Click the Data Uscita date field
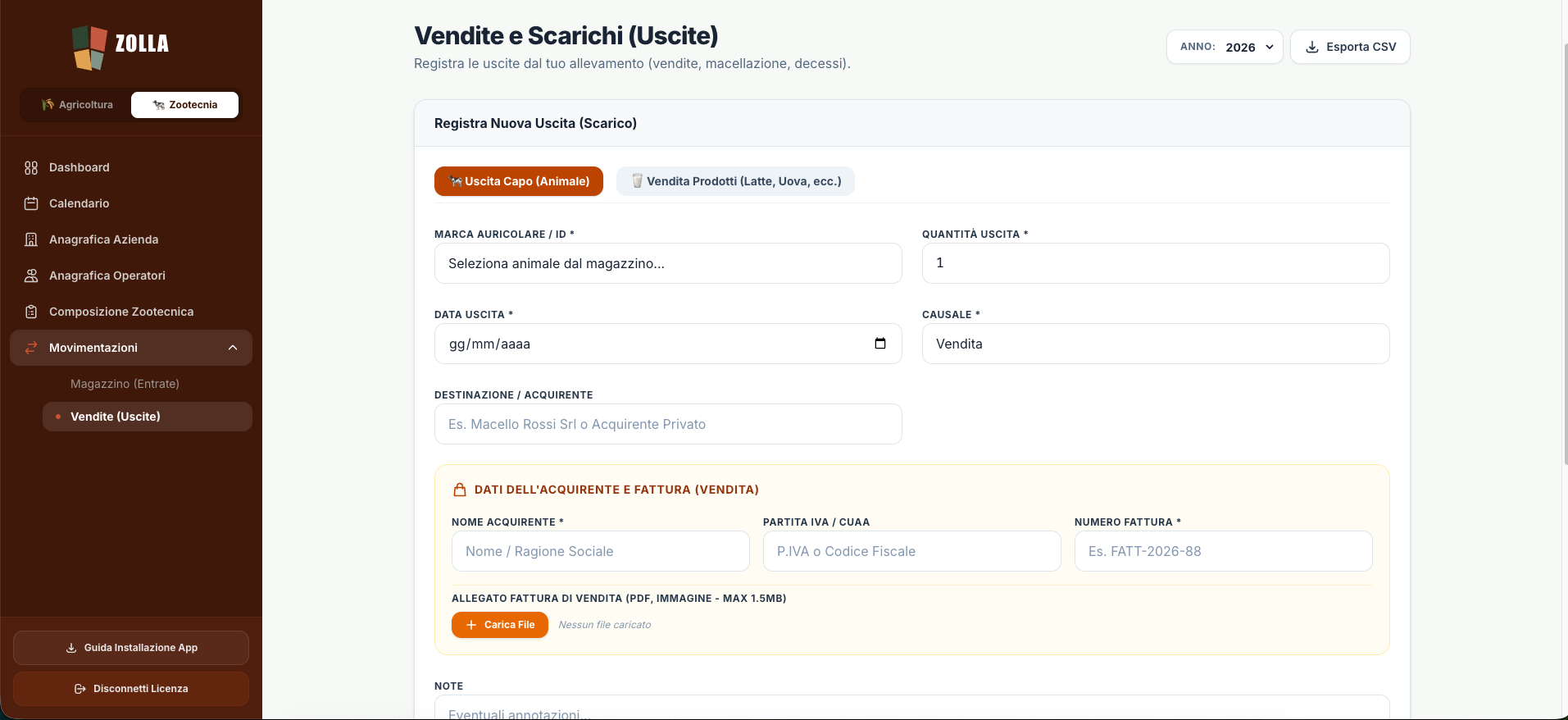Image resolution: width=1568 pixels, height=720 pixels. coord(668,344)
